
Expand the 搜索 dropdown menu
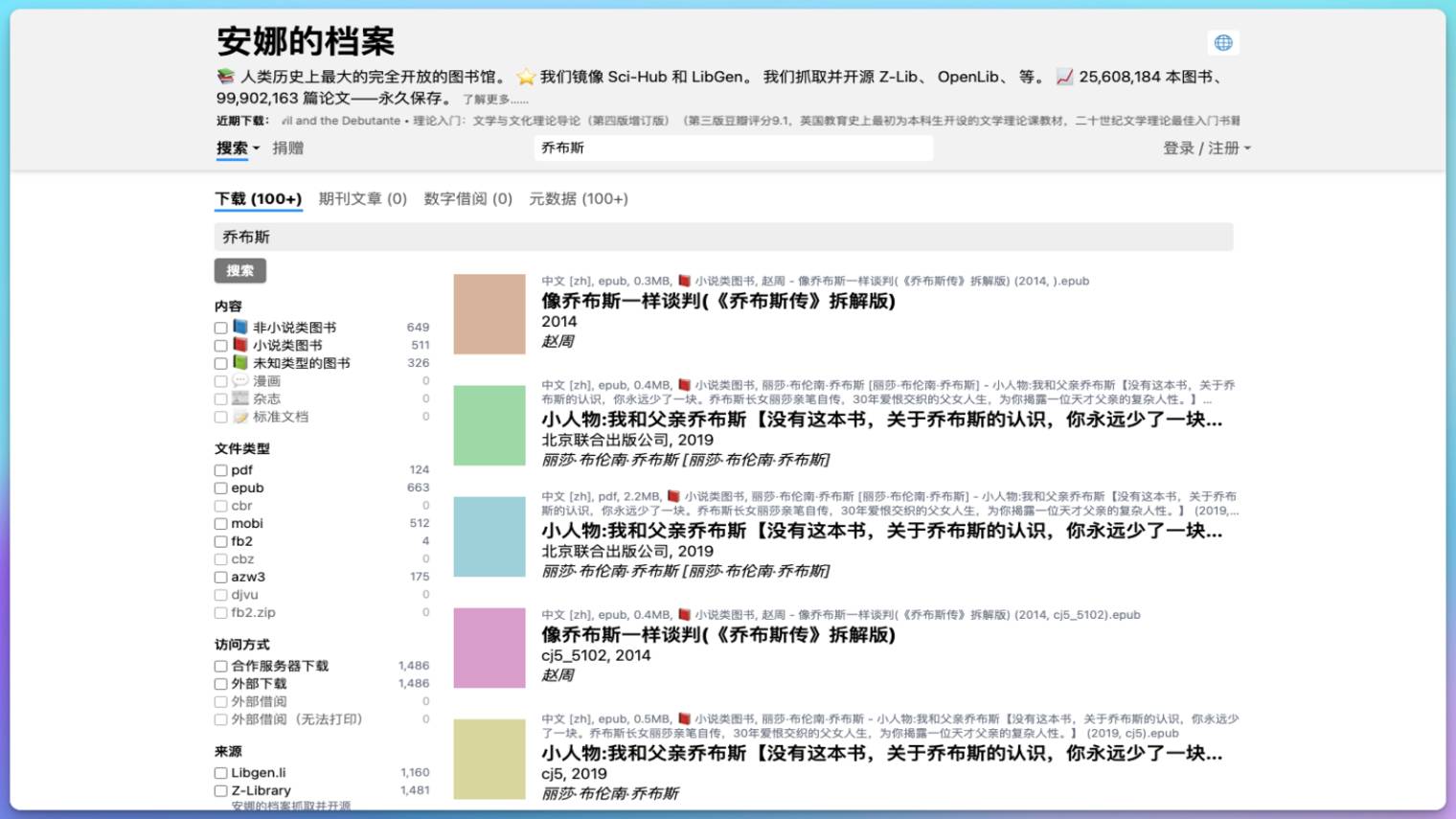(238, 148)
